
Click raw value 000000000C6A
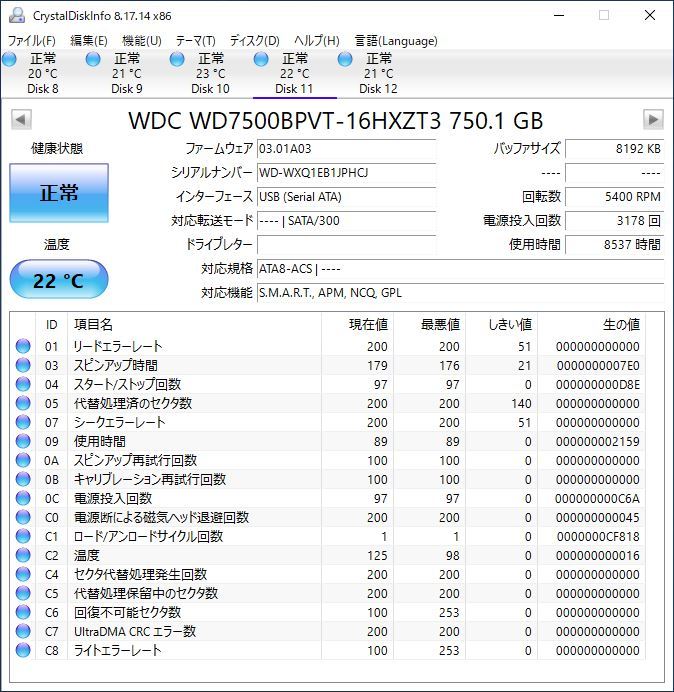click(597, 499)
